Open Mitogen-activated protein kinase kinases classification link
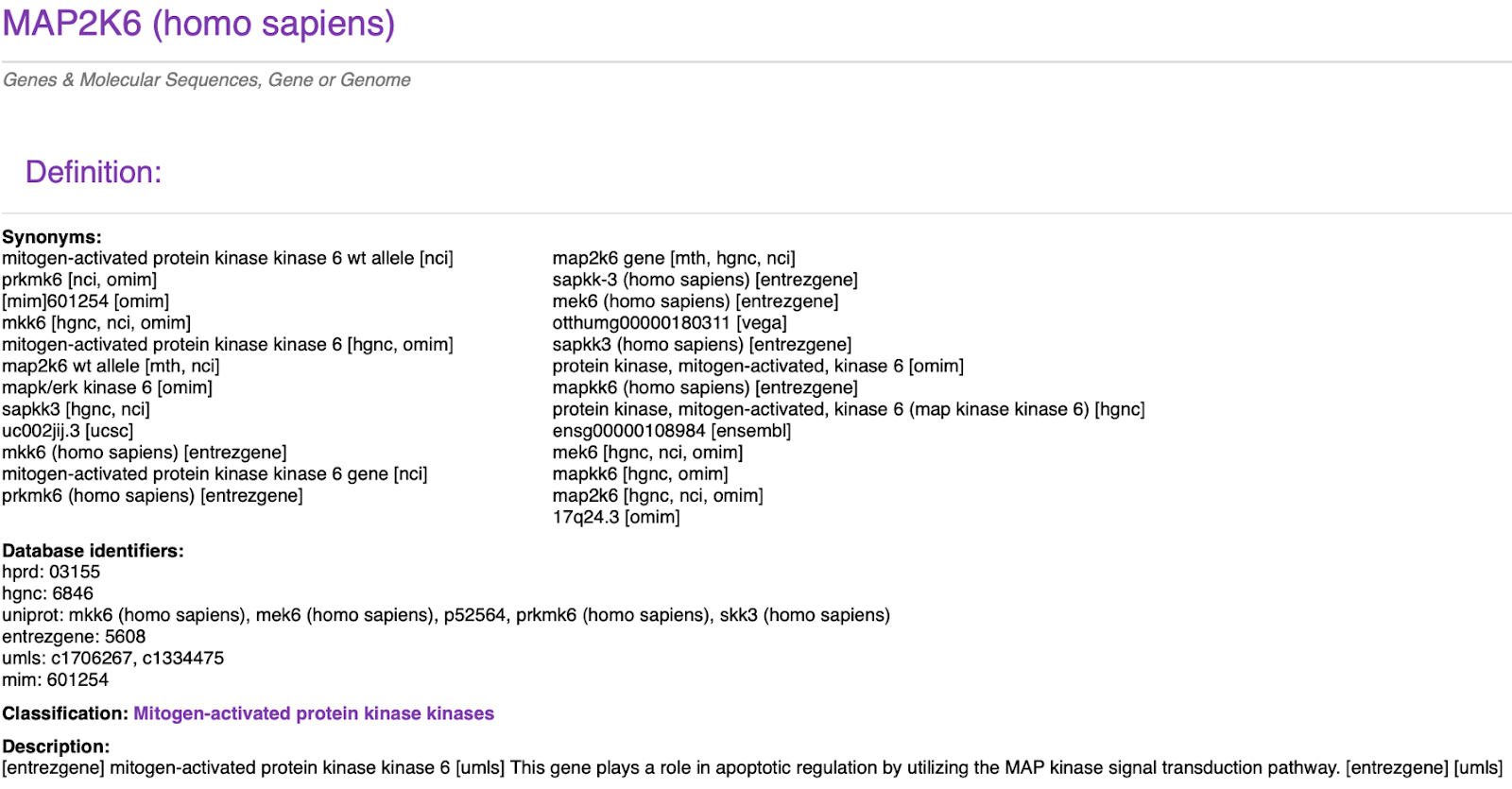1512x789 pixels. tap(314, 713)
